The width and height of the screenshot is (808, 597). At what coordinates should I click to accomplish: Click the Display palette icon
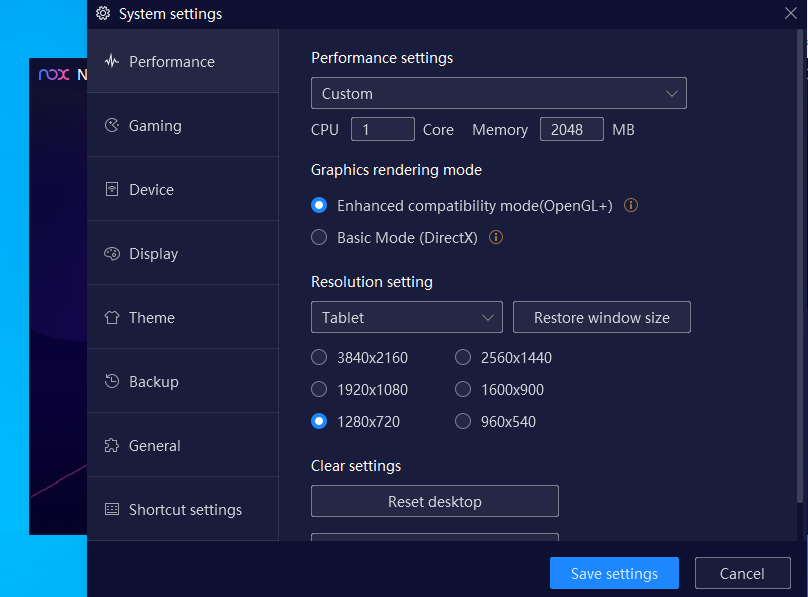(x=112, y=253)
